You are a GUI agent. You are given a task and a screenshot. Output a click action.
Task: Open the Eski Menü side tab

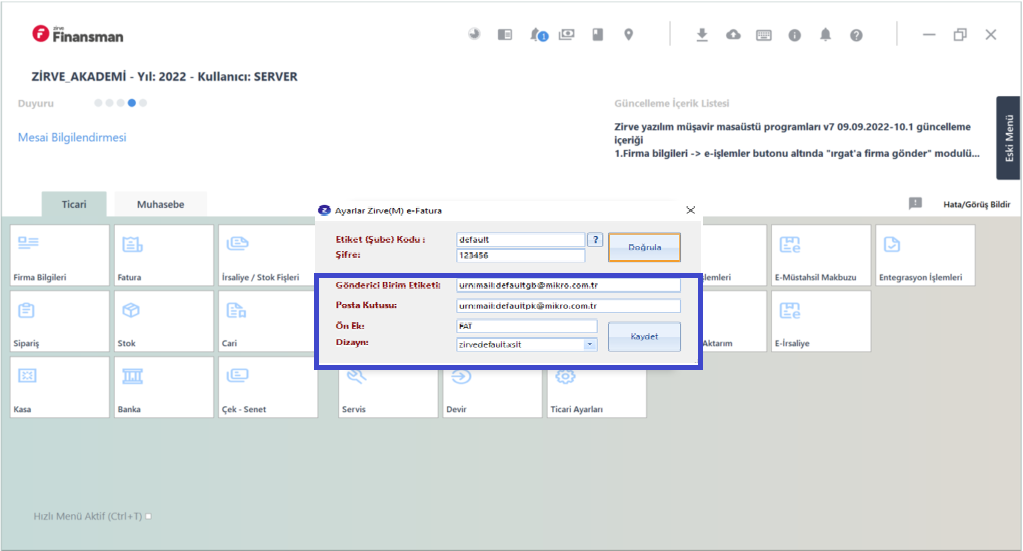click(x=1008, y=138)
